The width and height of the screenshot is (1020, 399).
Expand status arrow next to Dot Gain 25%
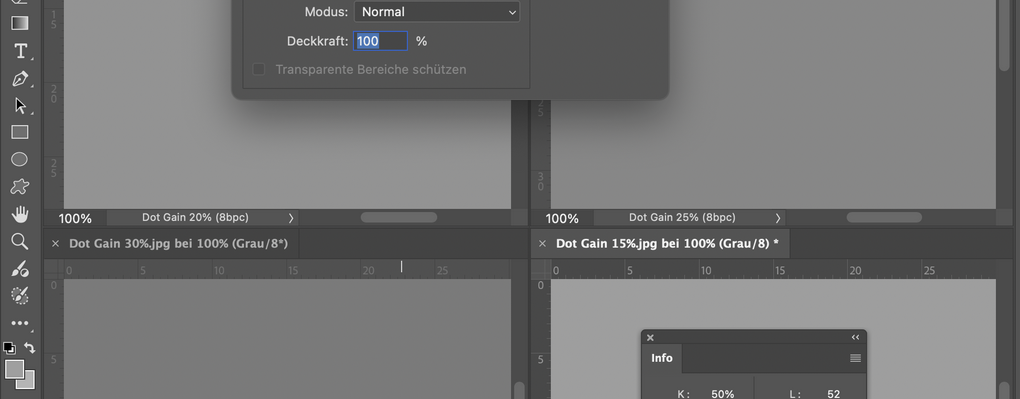[x=778, y=218]
